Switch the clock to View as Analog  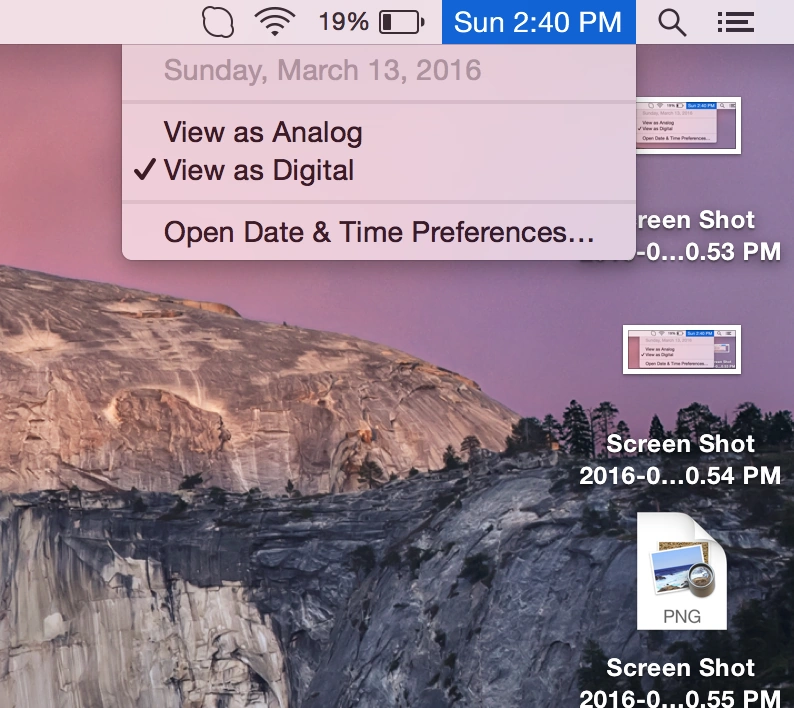tap(263, 132)
